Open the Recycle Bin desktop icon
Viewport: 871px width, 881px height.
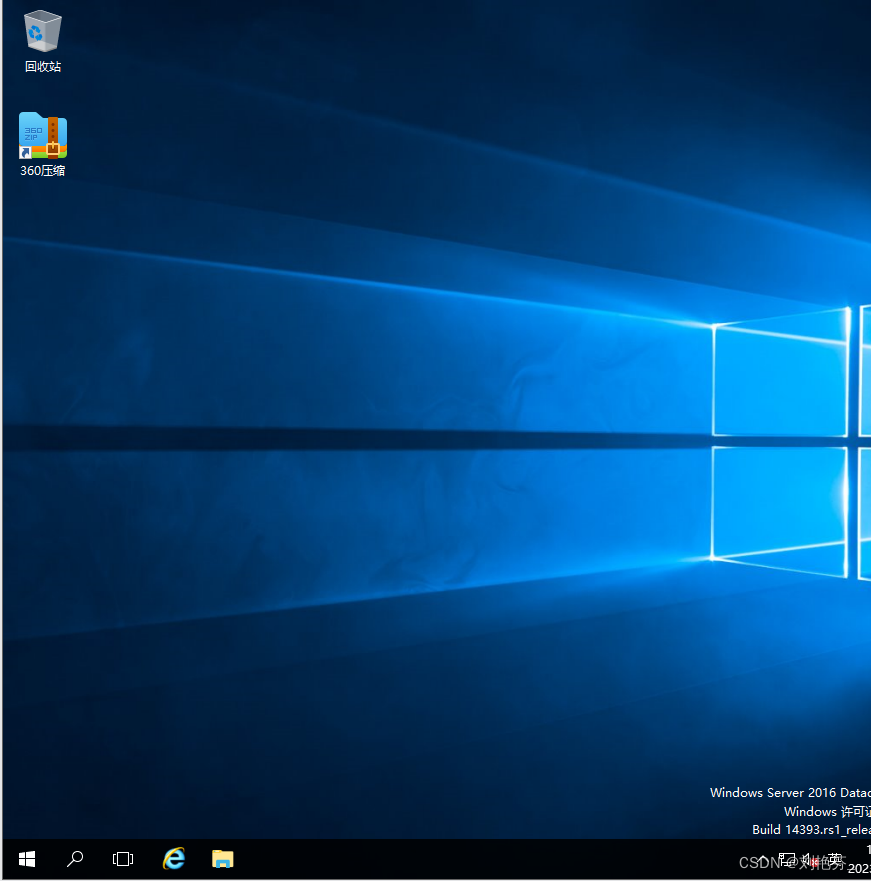[43, 41]
